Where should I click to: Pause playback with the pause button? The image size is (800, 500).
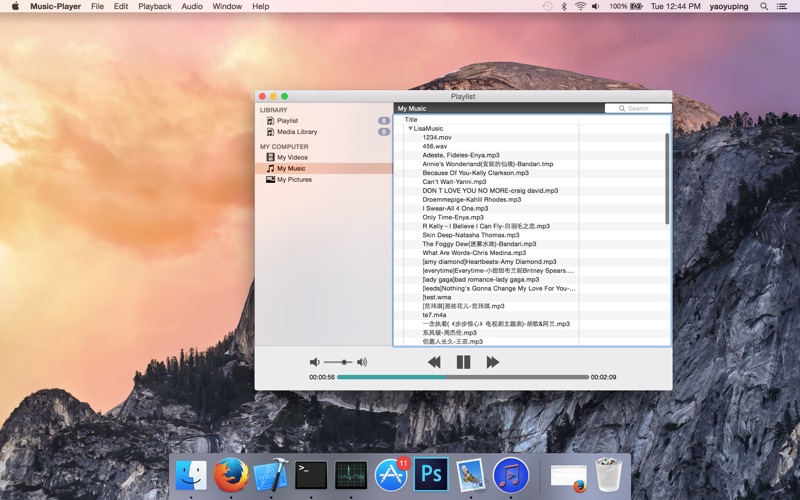[x=463, y=362]
